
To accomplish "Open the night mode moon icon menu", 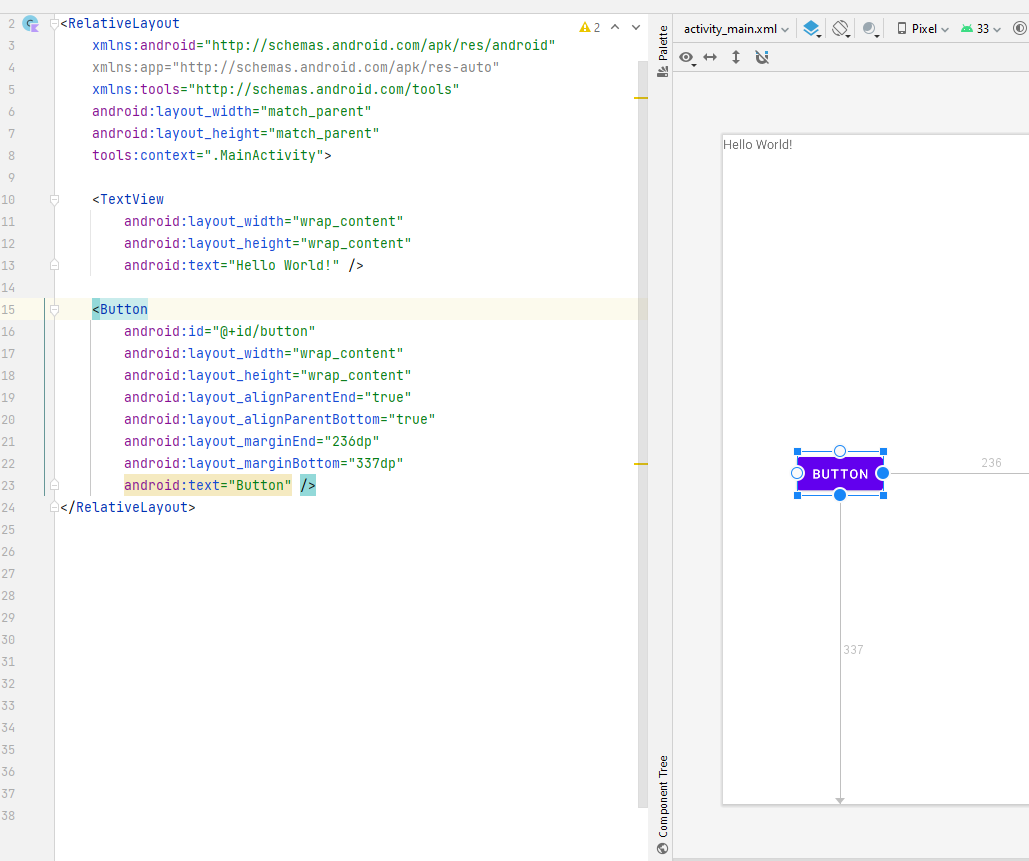I will [870, 29].
